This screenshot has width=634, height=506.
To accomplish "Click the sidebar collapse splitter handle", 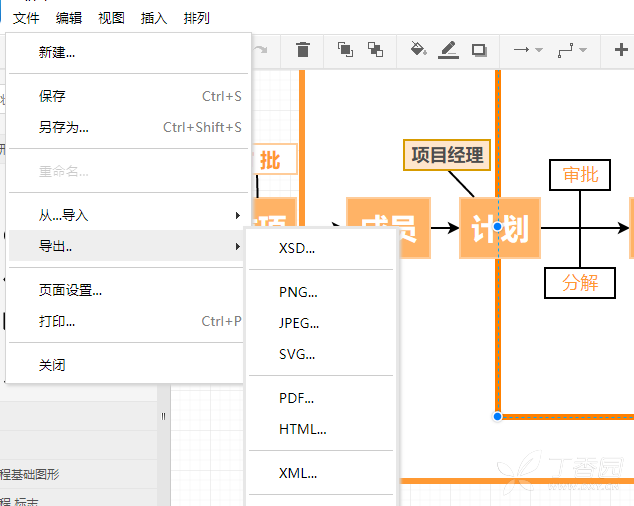I will click(x=163, y=416).
